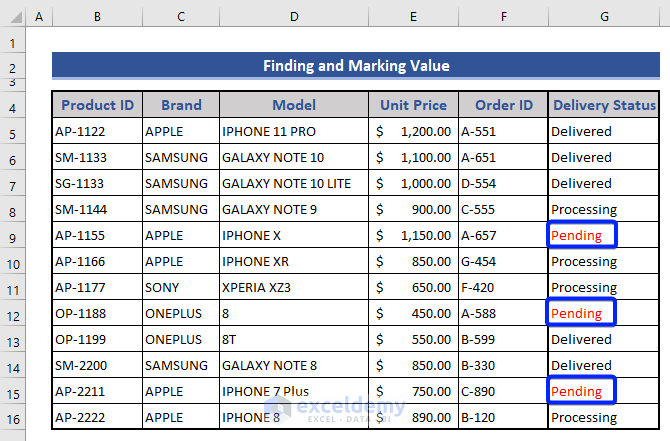This screenshot has height=441, width=670.
Task: Select Processing status in SM-1144 row
Action: point(604,209)
